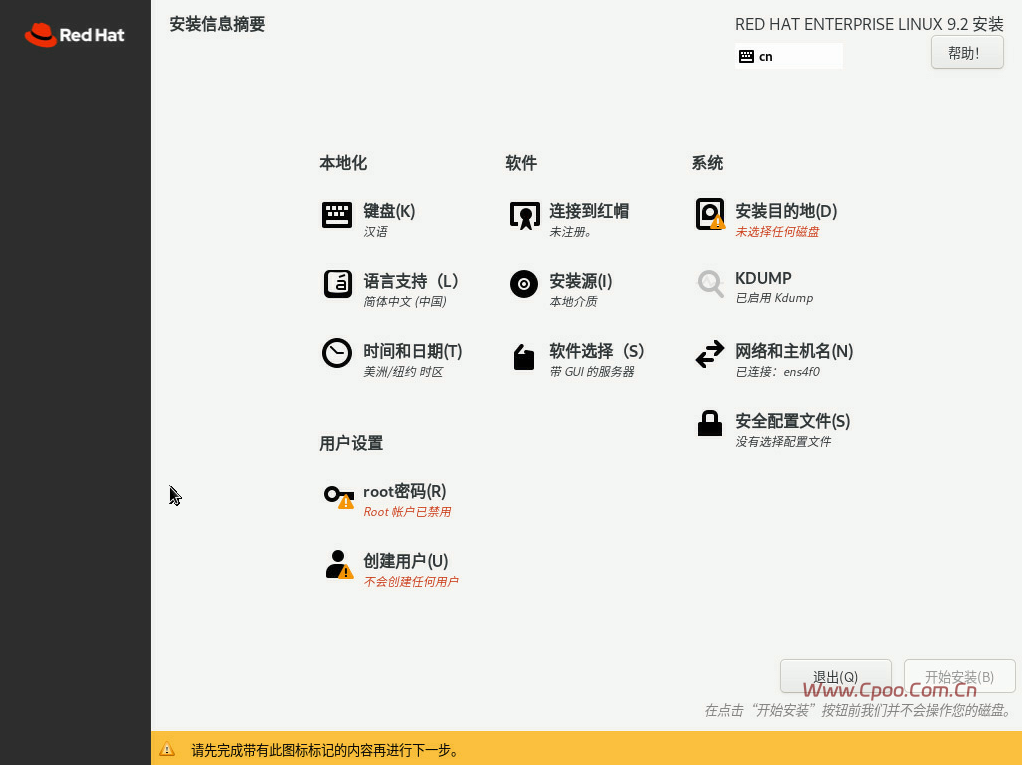Click the red warning 未选择任何磁盘

[x=777, y=232]
